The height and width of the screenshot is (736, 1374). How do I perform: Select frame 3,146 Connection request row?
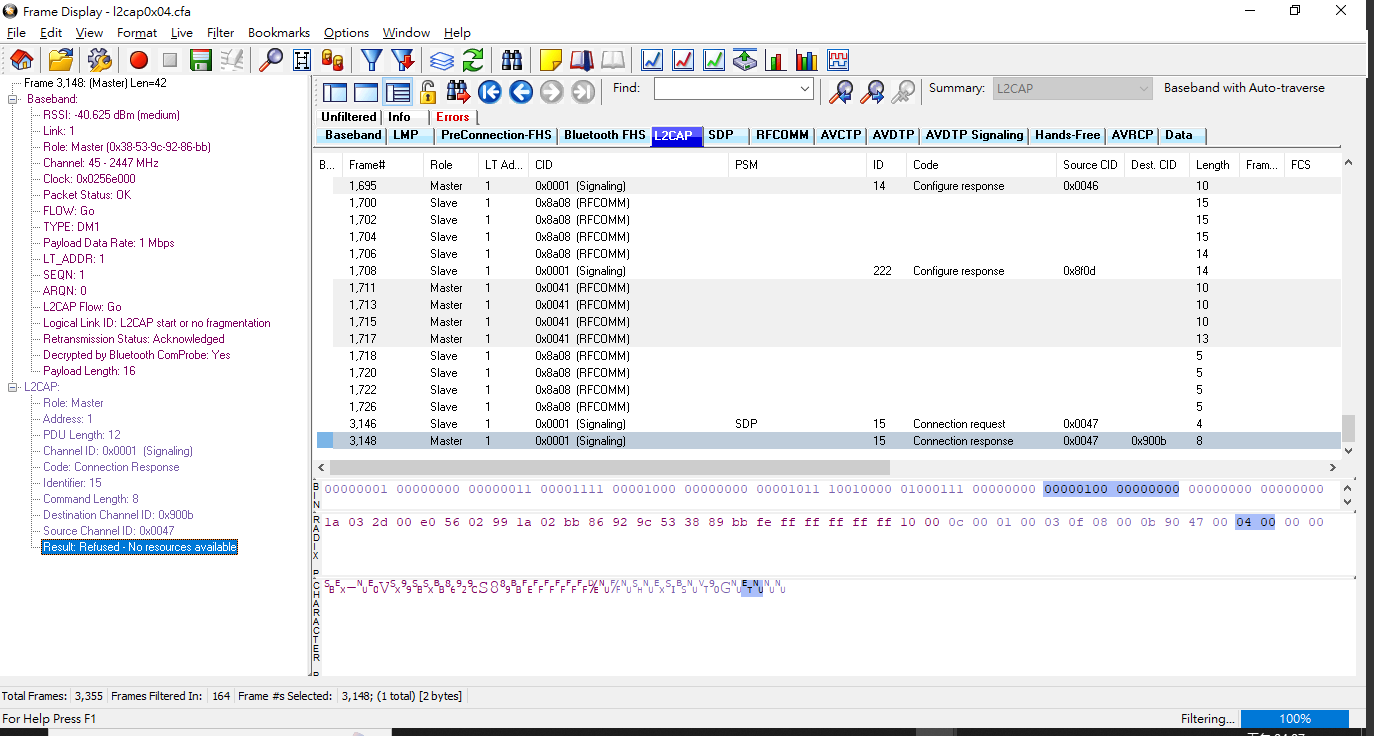[x=700, y=424]
